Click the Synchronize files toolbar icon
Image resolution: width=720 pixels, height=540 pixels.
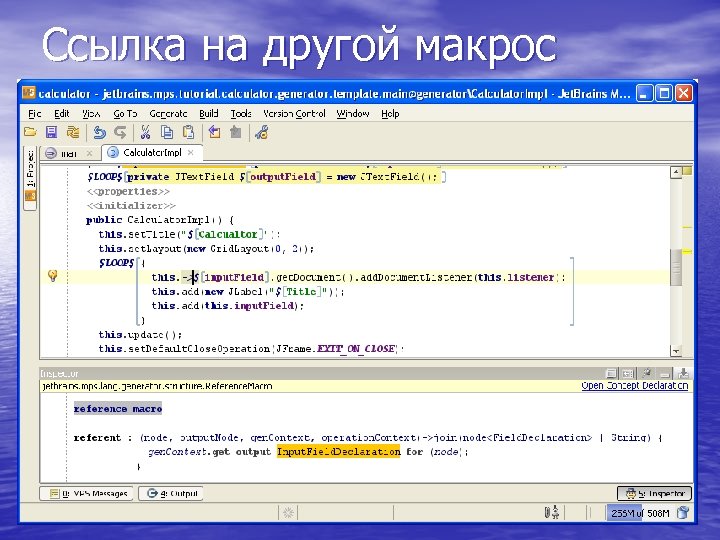pyautogui.click(x=73, y=132)
